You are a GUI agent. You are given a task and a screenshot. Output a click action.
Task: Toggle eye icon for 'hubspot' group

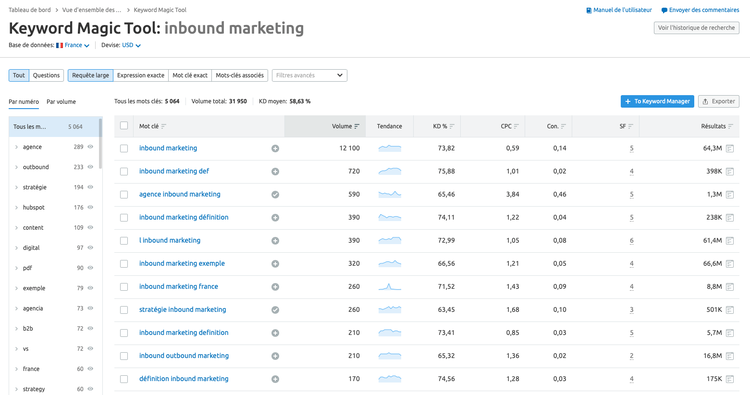[90, 208]
